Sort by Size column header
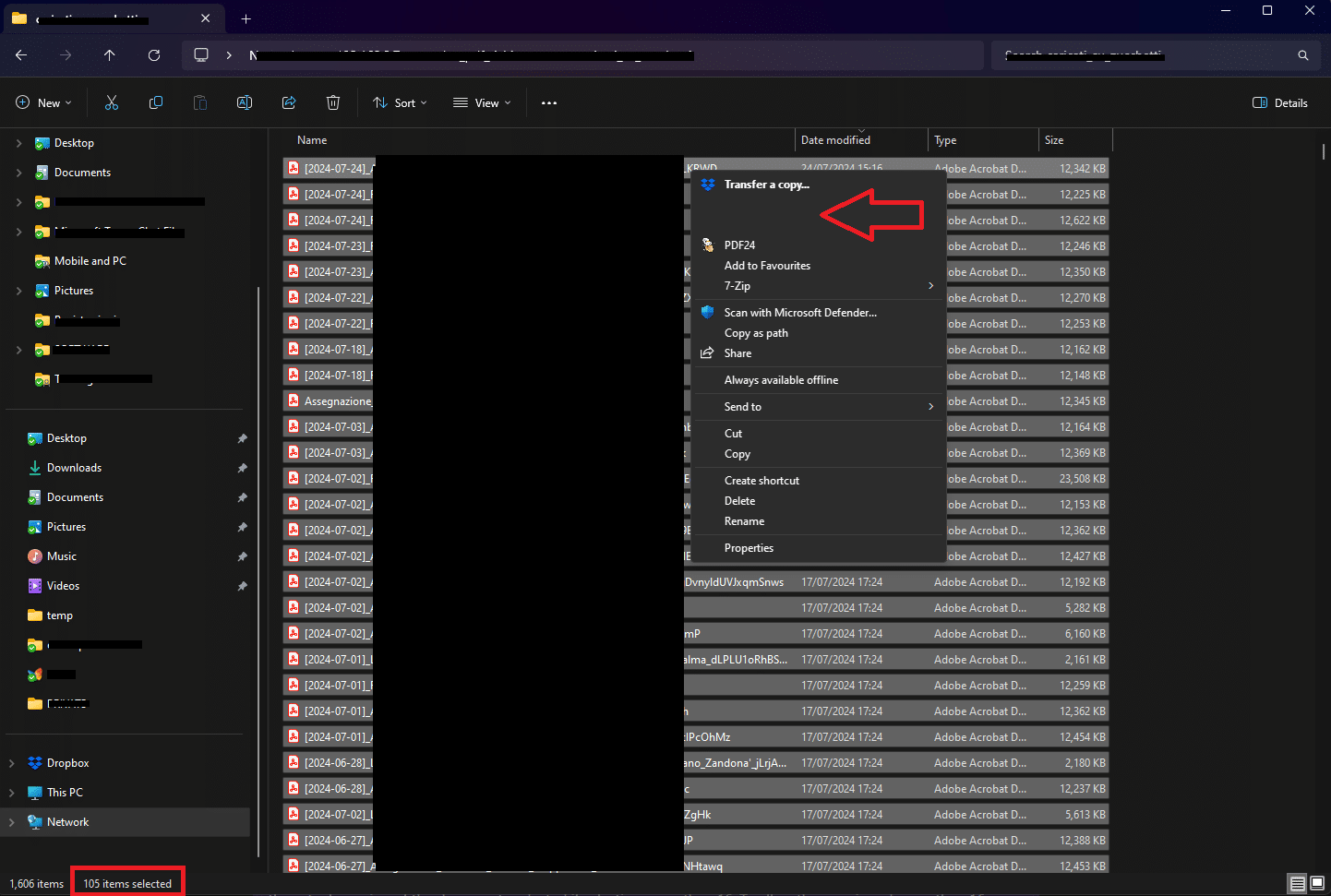Screen dimensions: 1331x896 click(x=1054, y=140)
